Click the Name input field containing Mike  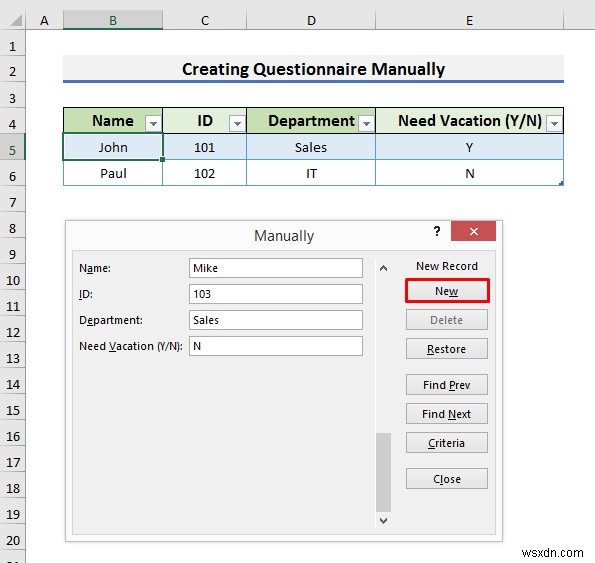[x=276, y=268]
